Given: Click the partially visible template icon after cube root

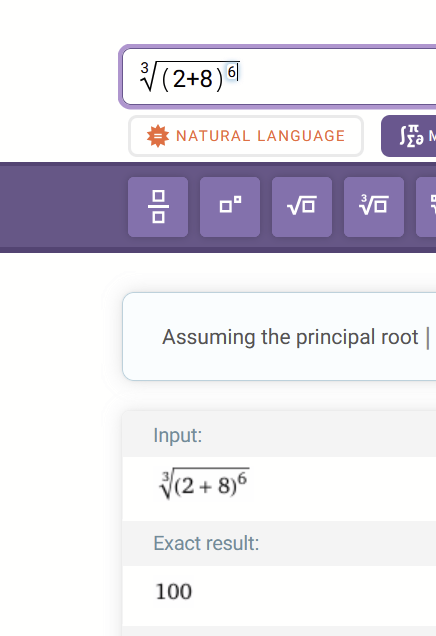Looking at the screenshot, I should [426, 207].
